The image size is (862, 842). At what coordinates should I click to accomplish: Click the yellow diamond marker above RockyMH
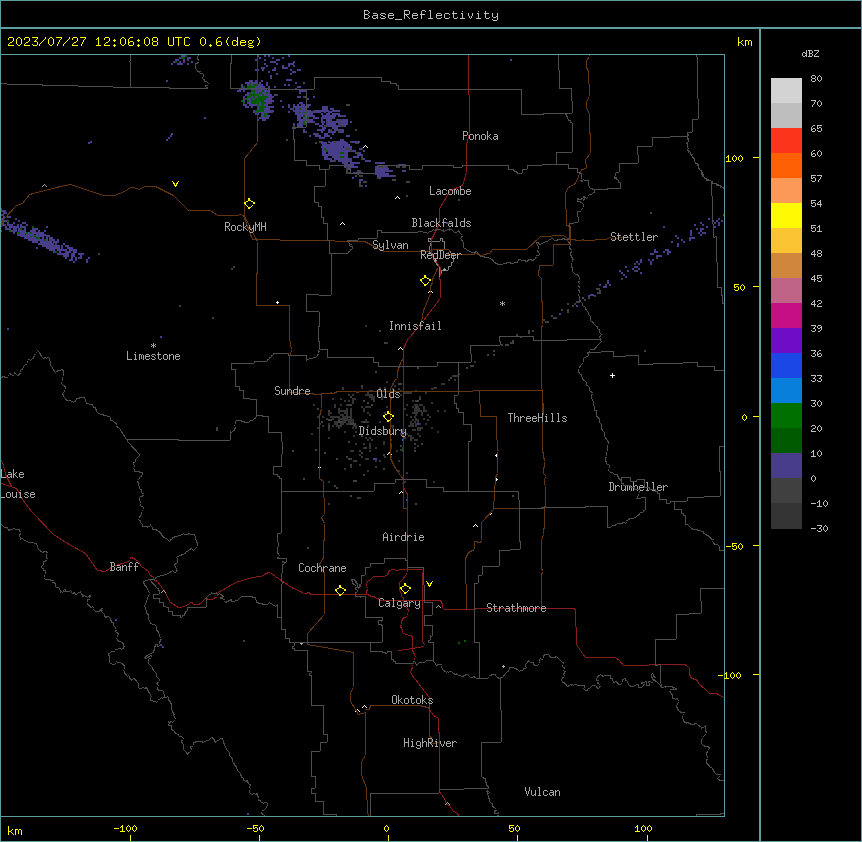250,204
